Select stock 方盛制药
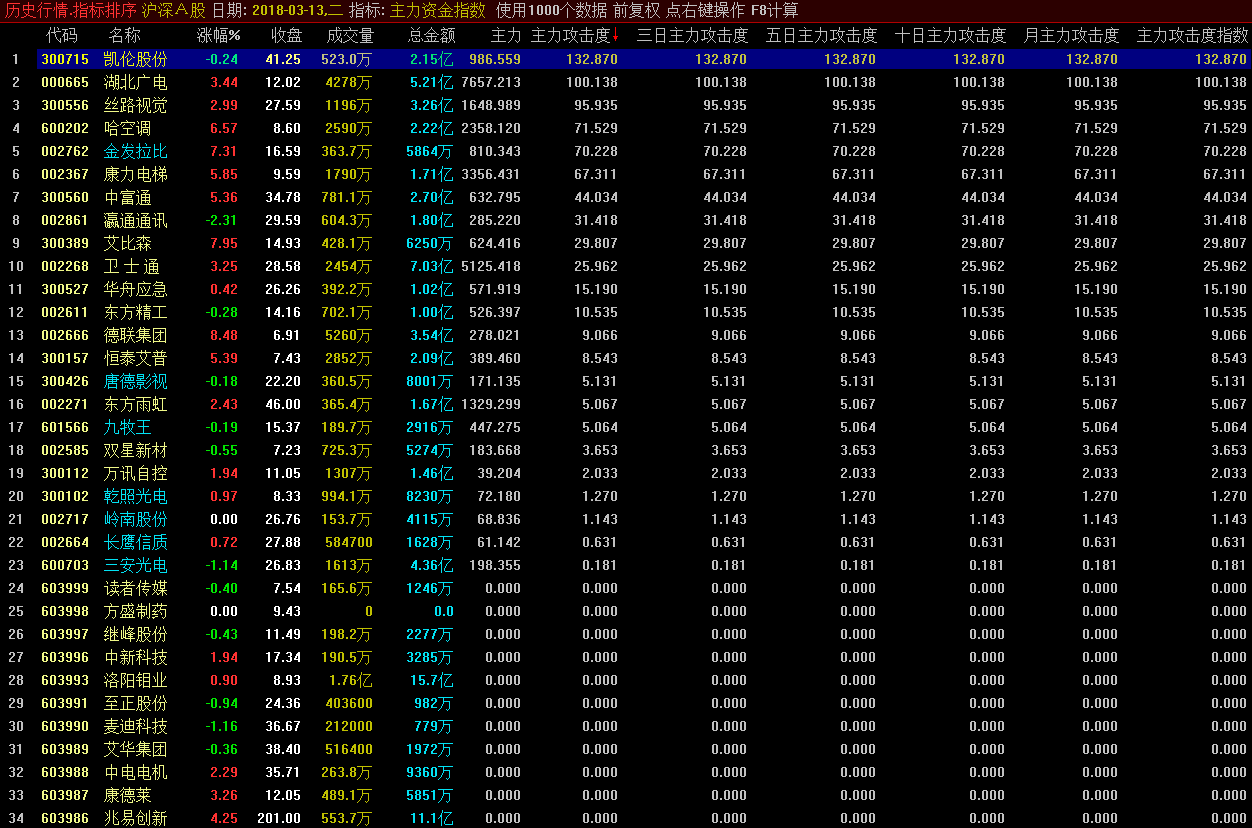 pyautogui.click(x=136, y=611)
